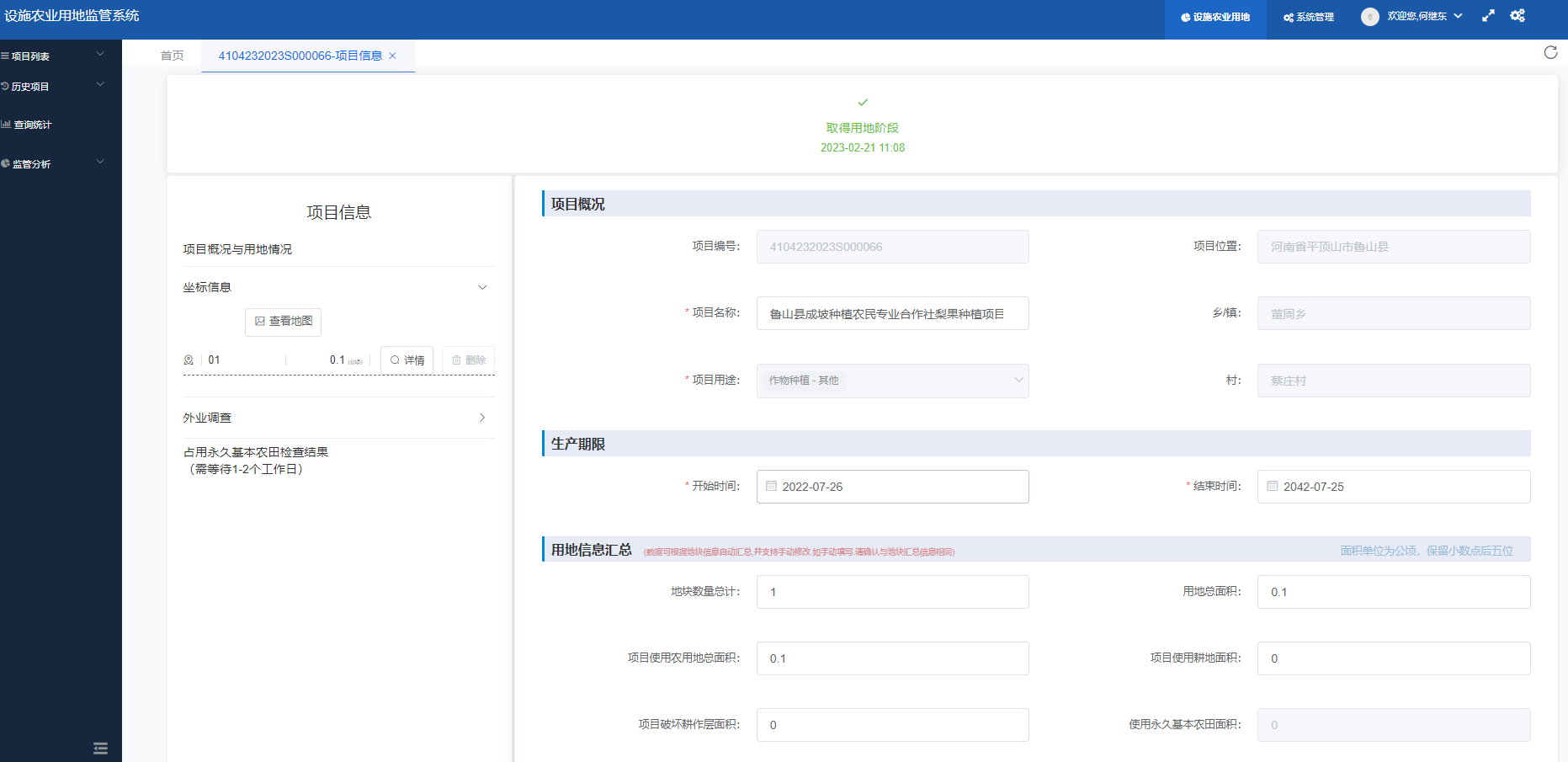Expand the 项目列表 sidebar menu chevron
Image resolution: width=1568 pixels, height=762 pixels.
(x=100, y=54)
